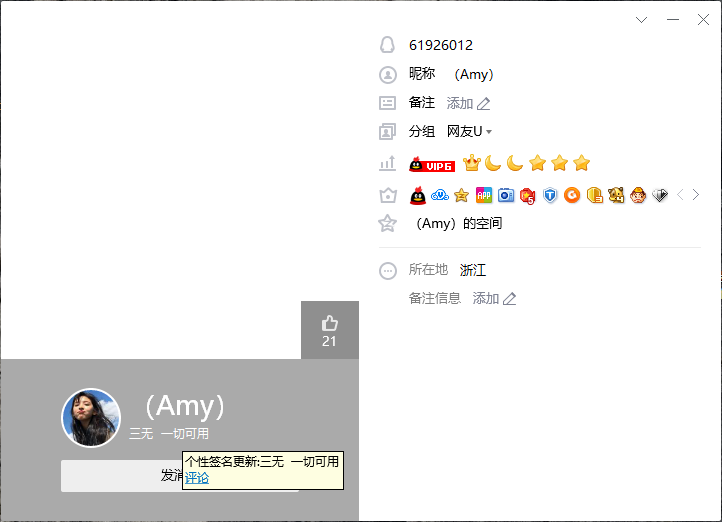The width and height of the screenshot is (722, 522).
Task: Click the colorful APP badge
Action: pyautogui.click(x=483, y=195)
